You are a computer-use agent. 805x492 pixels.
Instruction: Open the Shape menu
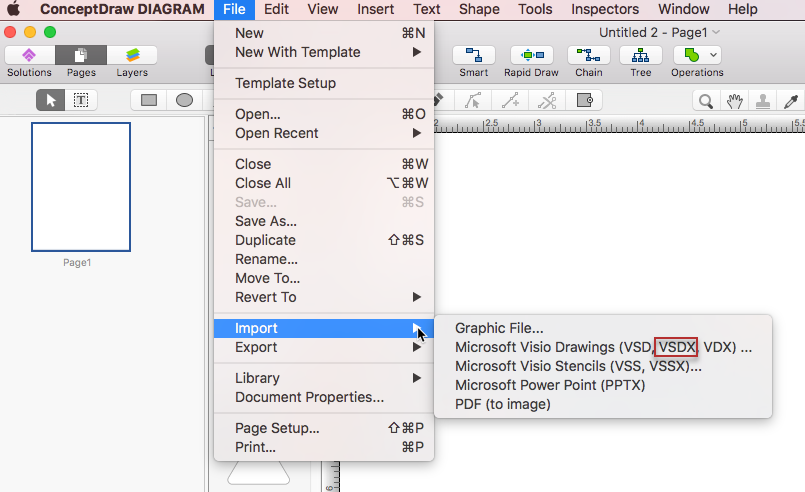click(x=479, y=9)
